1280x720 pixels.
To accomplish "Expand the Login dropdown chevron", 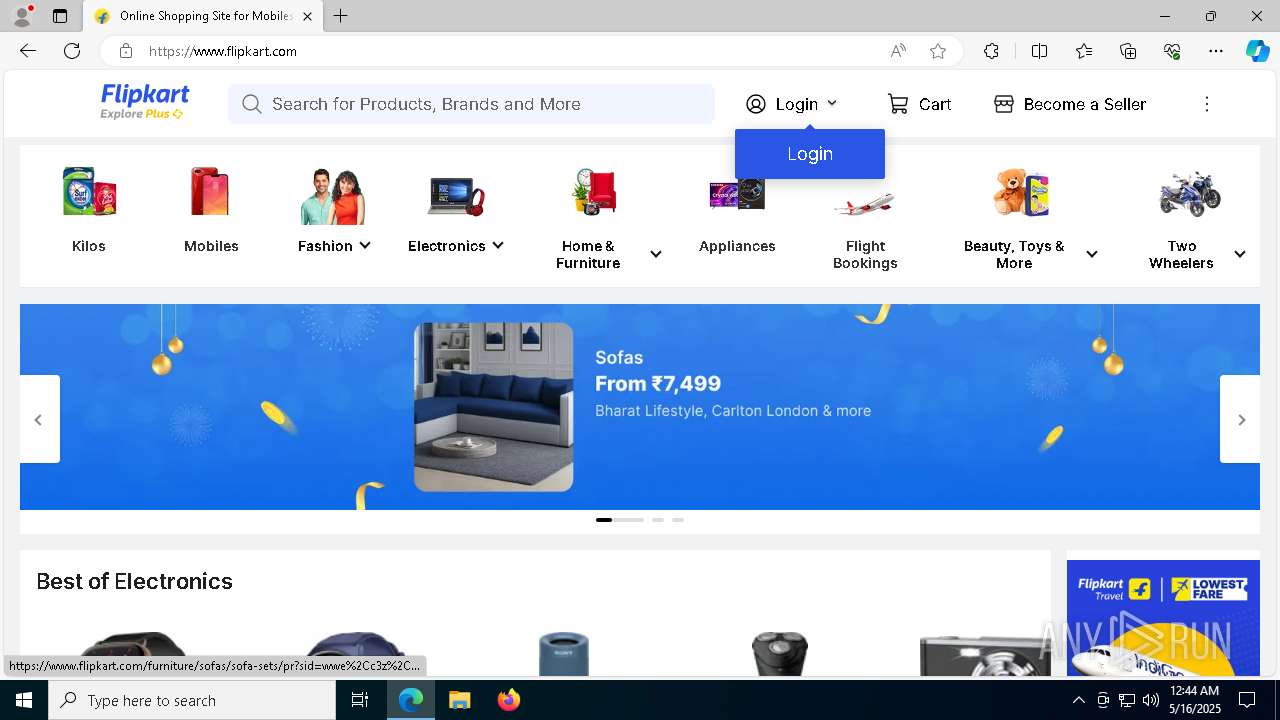I will (832, 103).
